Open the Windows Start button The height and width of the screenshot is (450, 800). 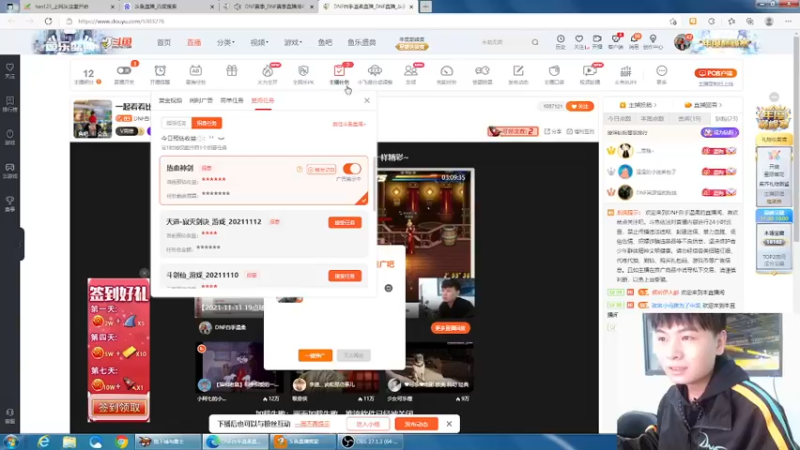click(x=11, y=441)
